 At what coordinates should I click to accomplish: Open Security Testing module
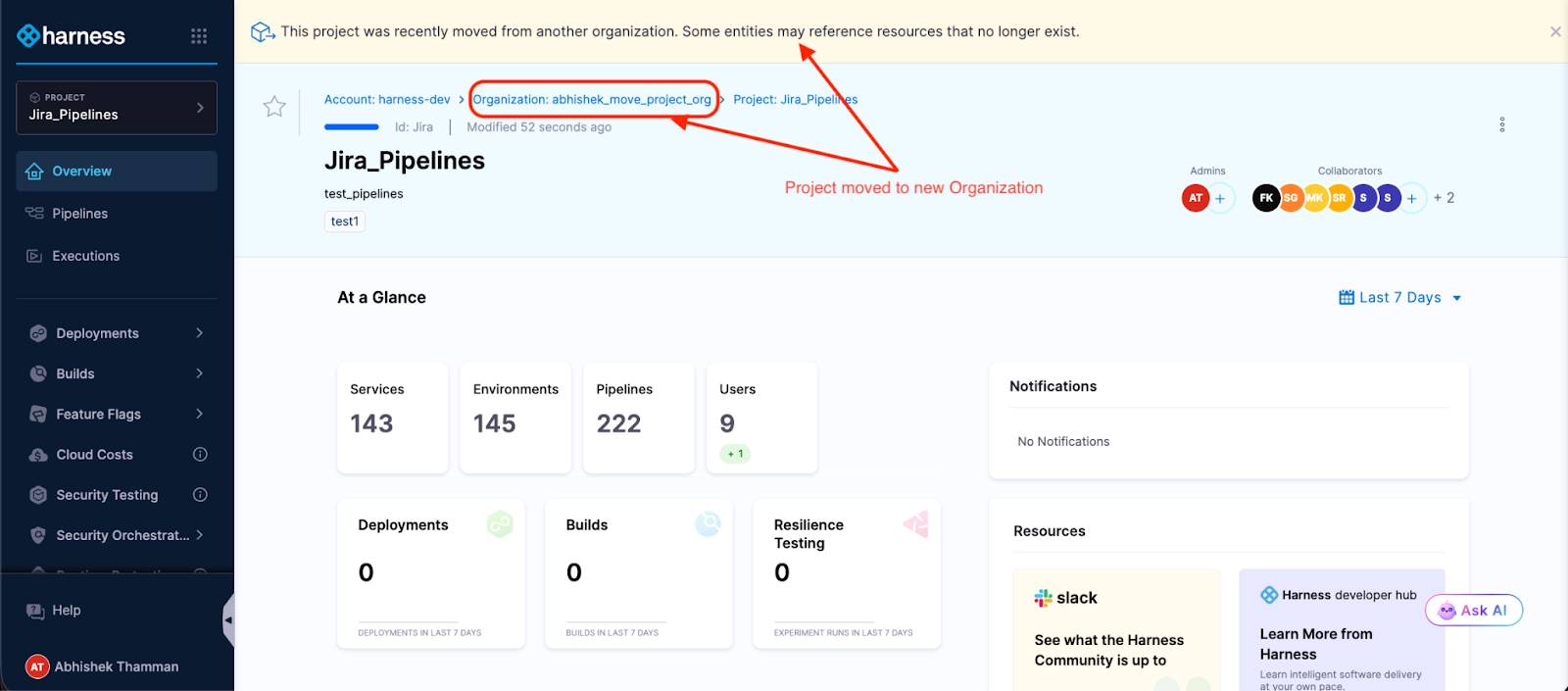point(107,495)
